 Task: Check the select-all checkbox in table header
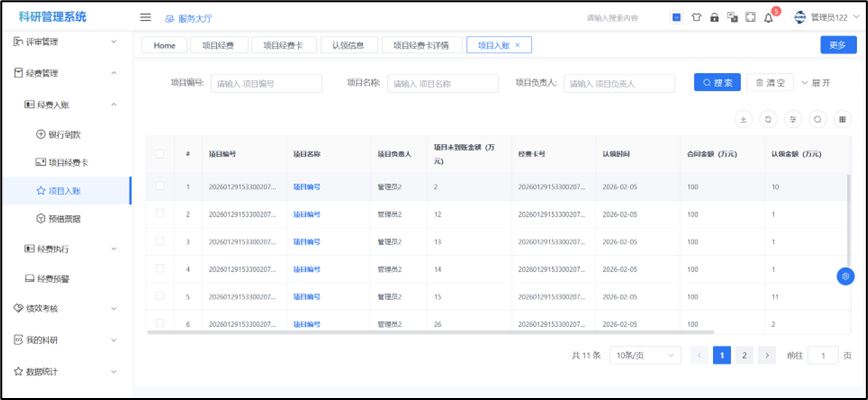(x=160, y=154)
